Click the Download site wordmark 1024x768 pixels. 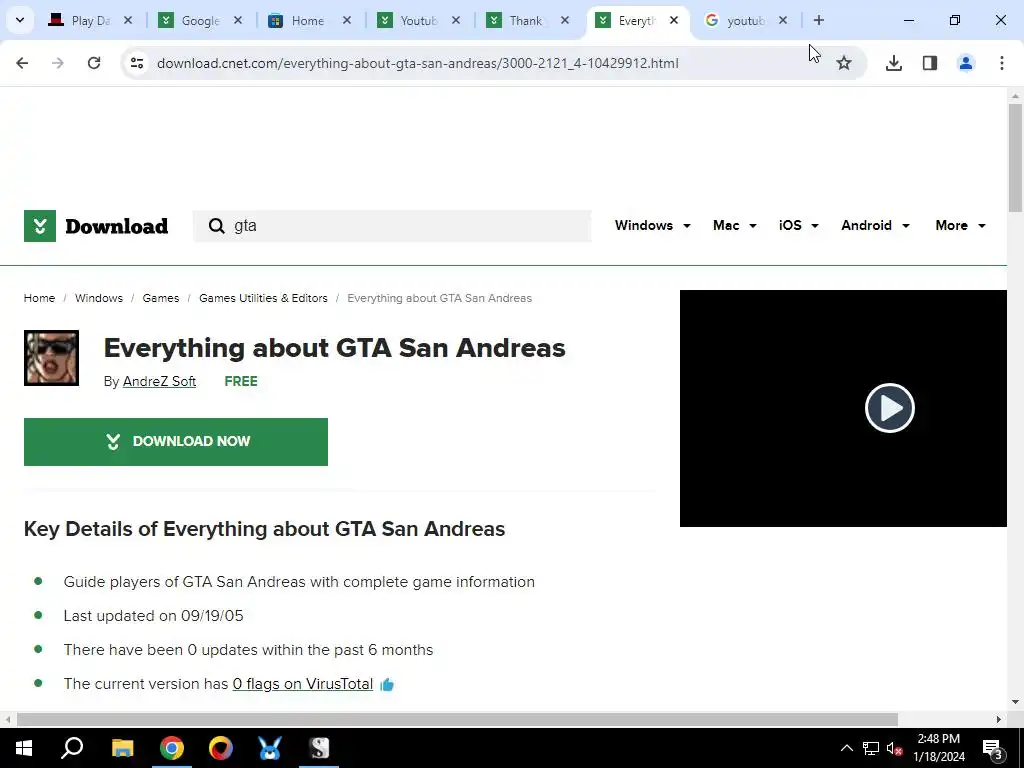pos(116,227)
